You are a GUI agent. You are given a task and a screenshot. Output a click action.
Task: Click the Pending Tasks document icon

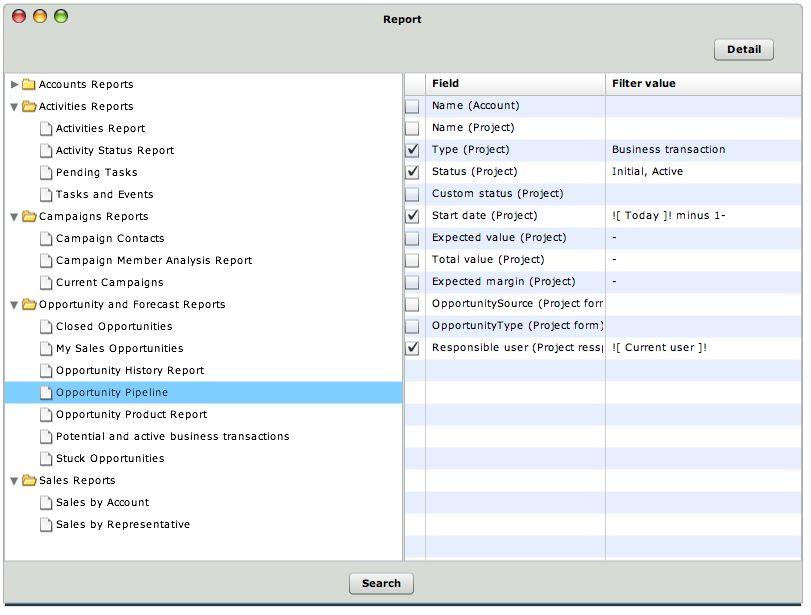(x=46, y=172)
